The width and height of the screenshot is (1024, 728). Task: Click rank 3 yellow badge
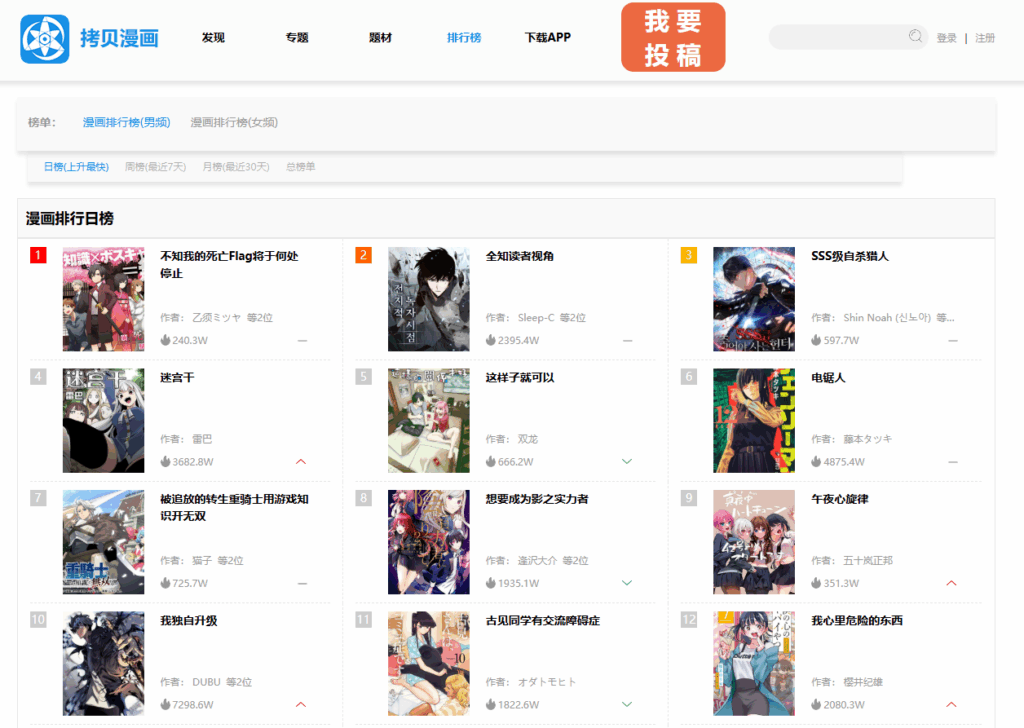[689, 255]
